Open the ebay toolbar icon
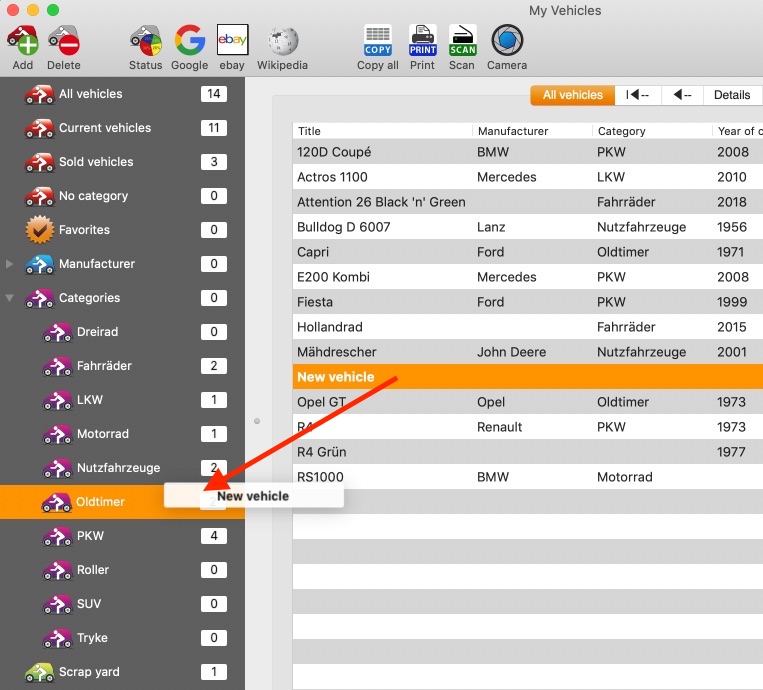Screen dimensions: 763x690 pos(232,40)
